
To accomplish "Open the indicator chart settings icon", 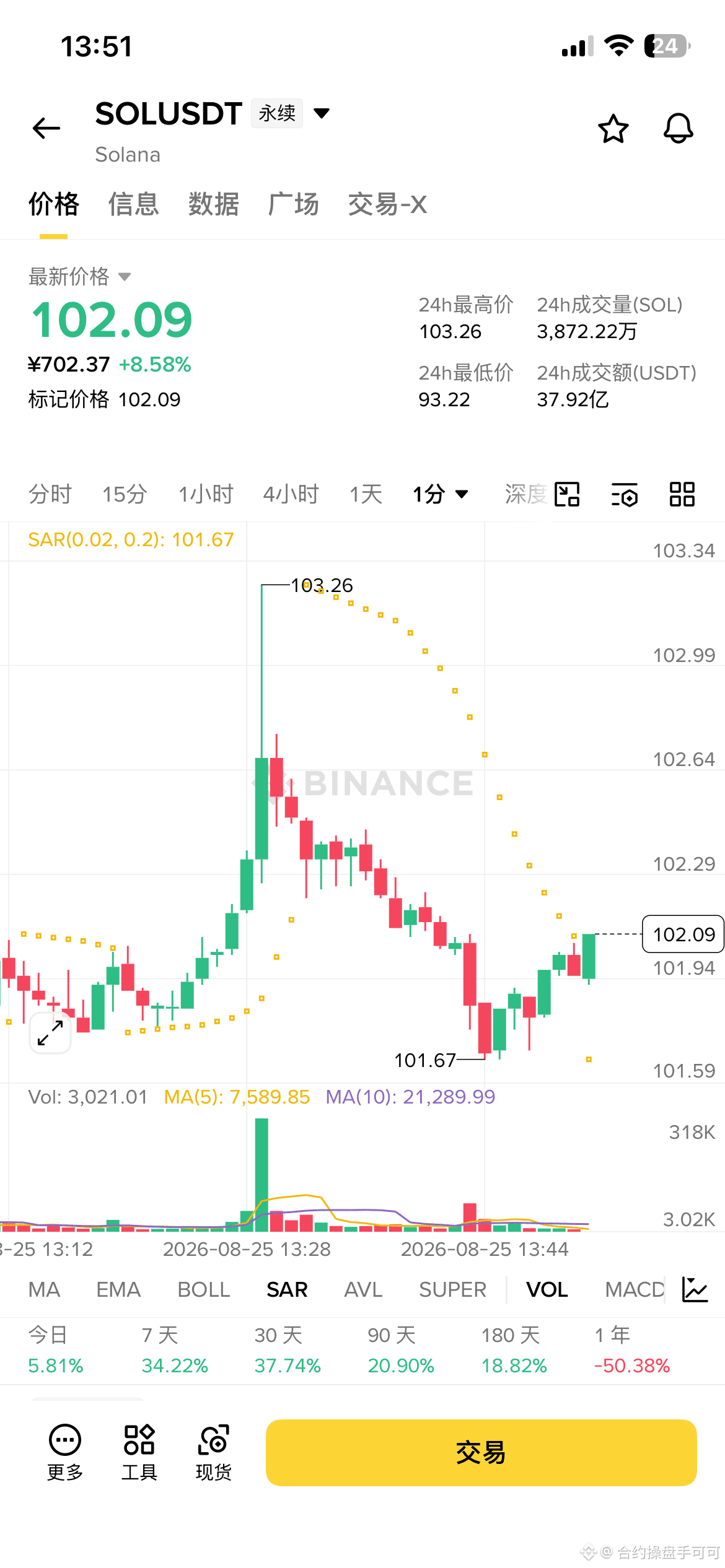I will pos(695,1289).
